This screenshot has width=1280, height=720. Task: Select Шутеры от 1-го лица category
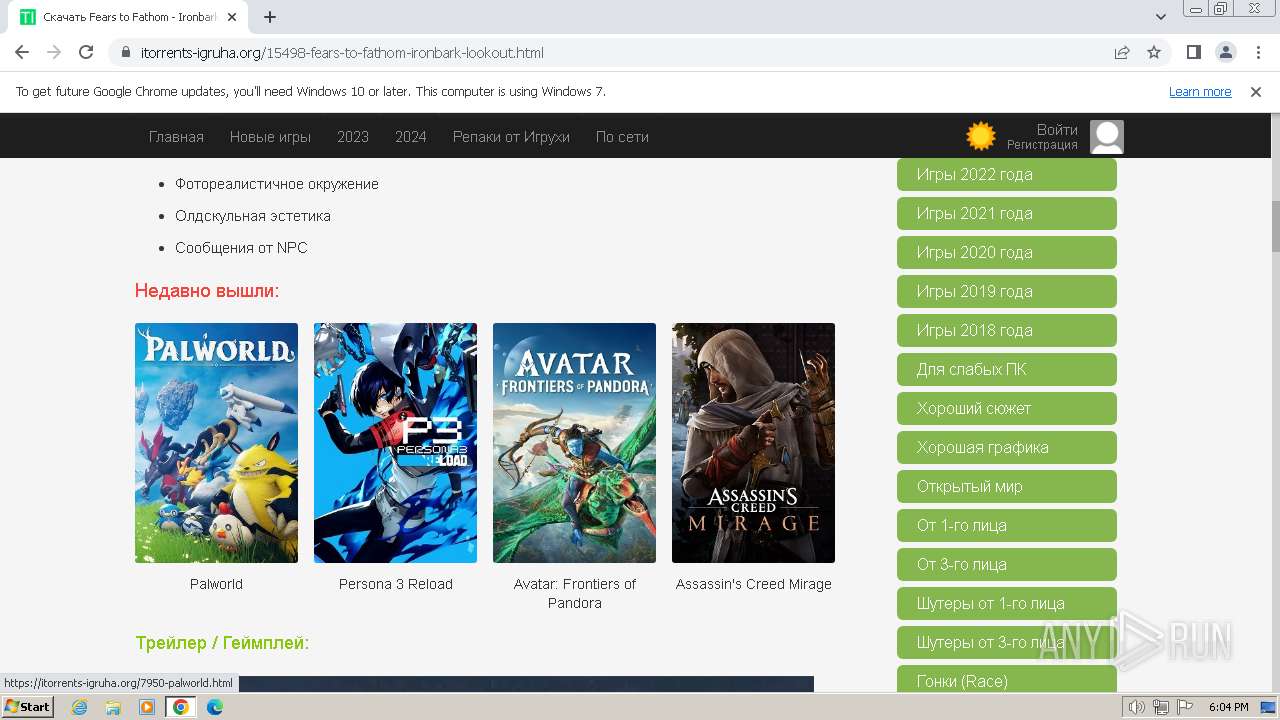point(1007,603)
